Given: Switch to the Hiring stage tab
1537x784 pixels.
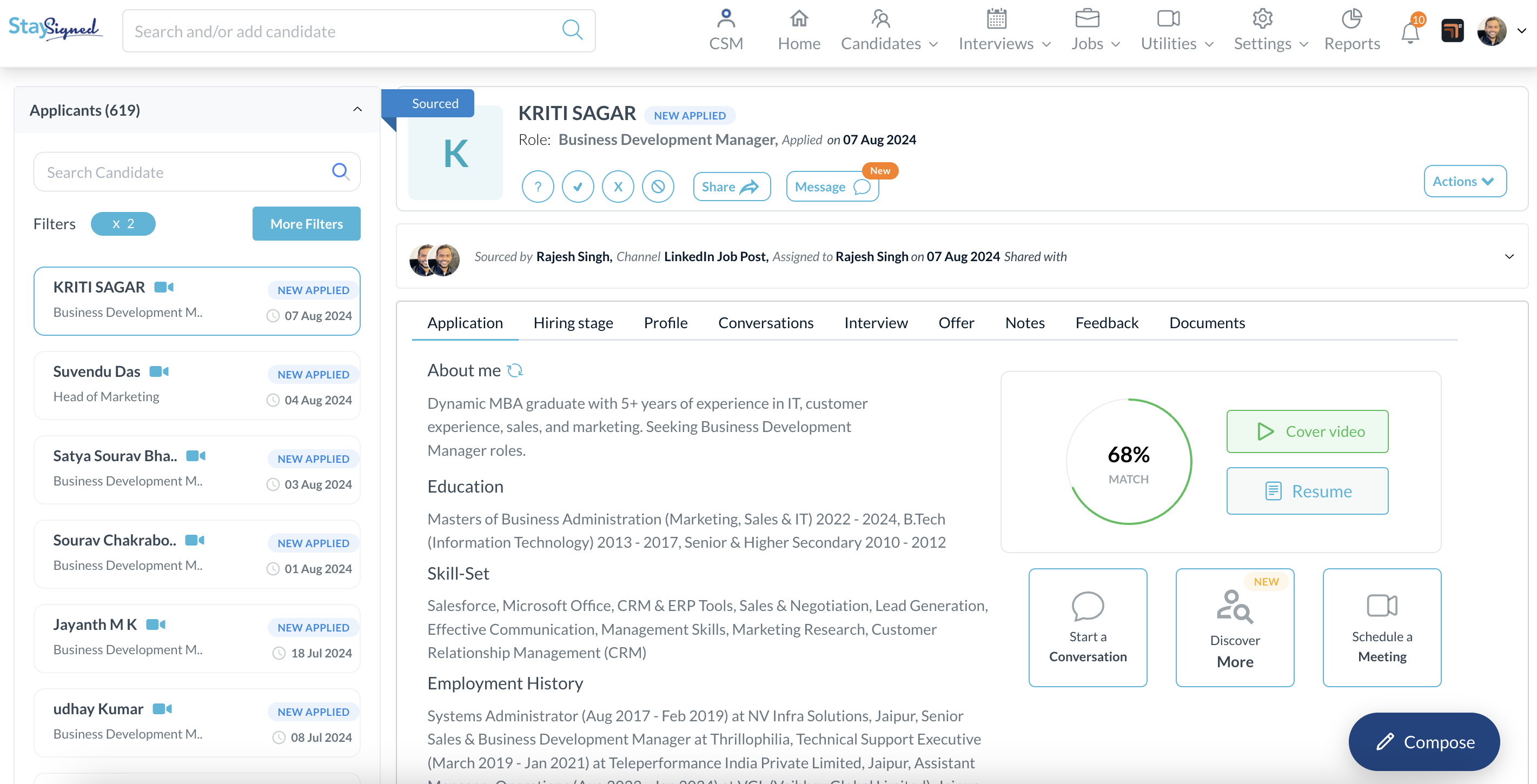Looking at the screenshot, I should pos(573,323).
